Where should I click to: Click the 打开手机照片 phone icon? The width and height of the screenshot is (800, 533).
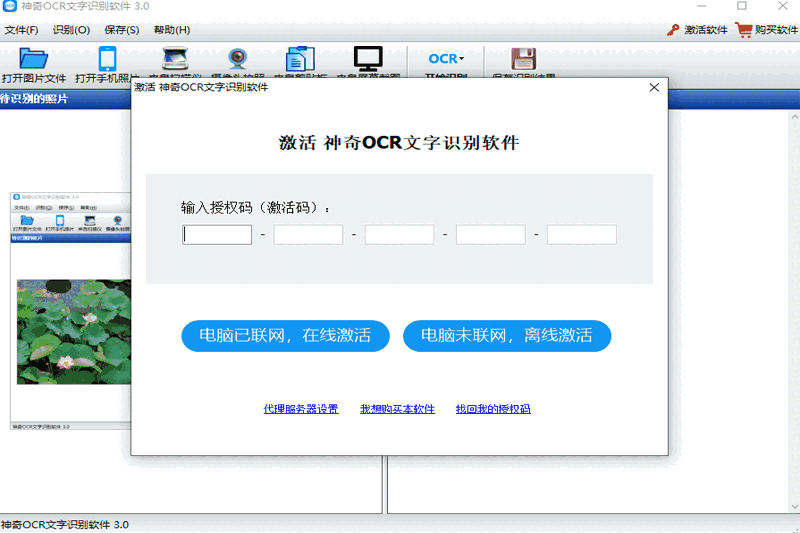tap(107, 59)
